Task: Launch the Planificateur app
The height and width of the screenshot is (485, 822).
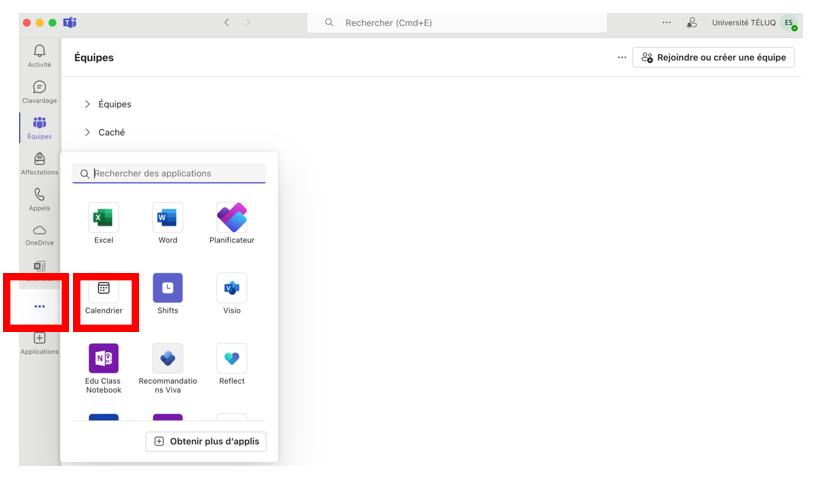Action: [232, 218]
